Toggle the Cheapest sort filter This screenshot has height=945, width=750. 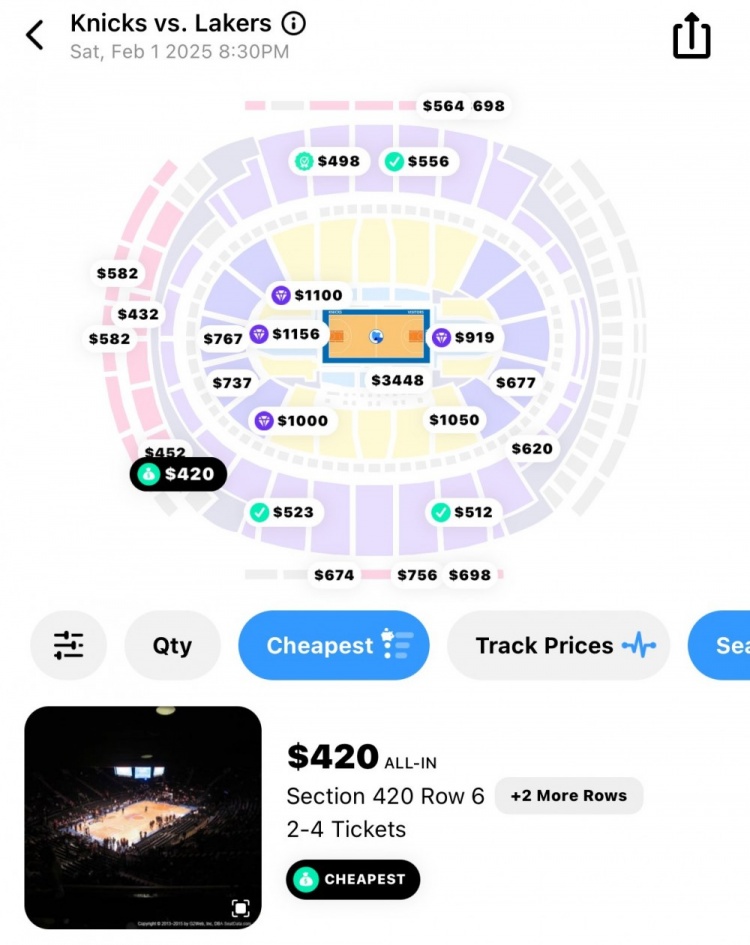click(333, 646)
